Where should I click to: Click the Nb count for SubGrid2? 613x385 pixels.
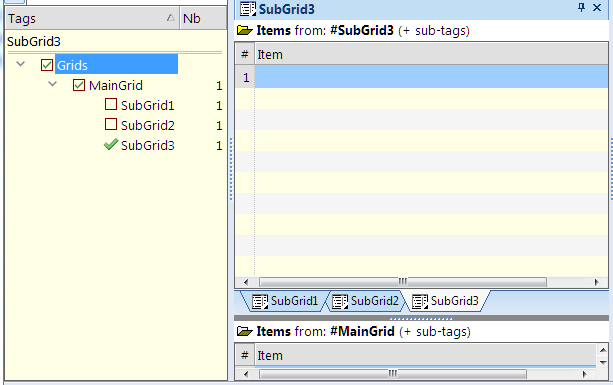[219, 125]
